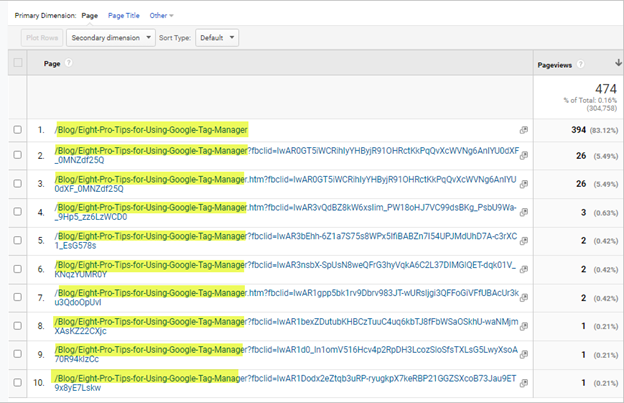Screen dimensions: 624x403
Task: Check the box for row 9
Action: click(x=18, y=354)
